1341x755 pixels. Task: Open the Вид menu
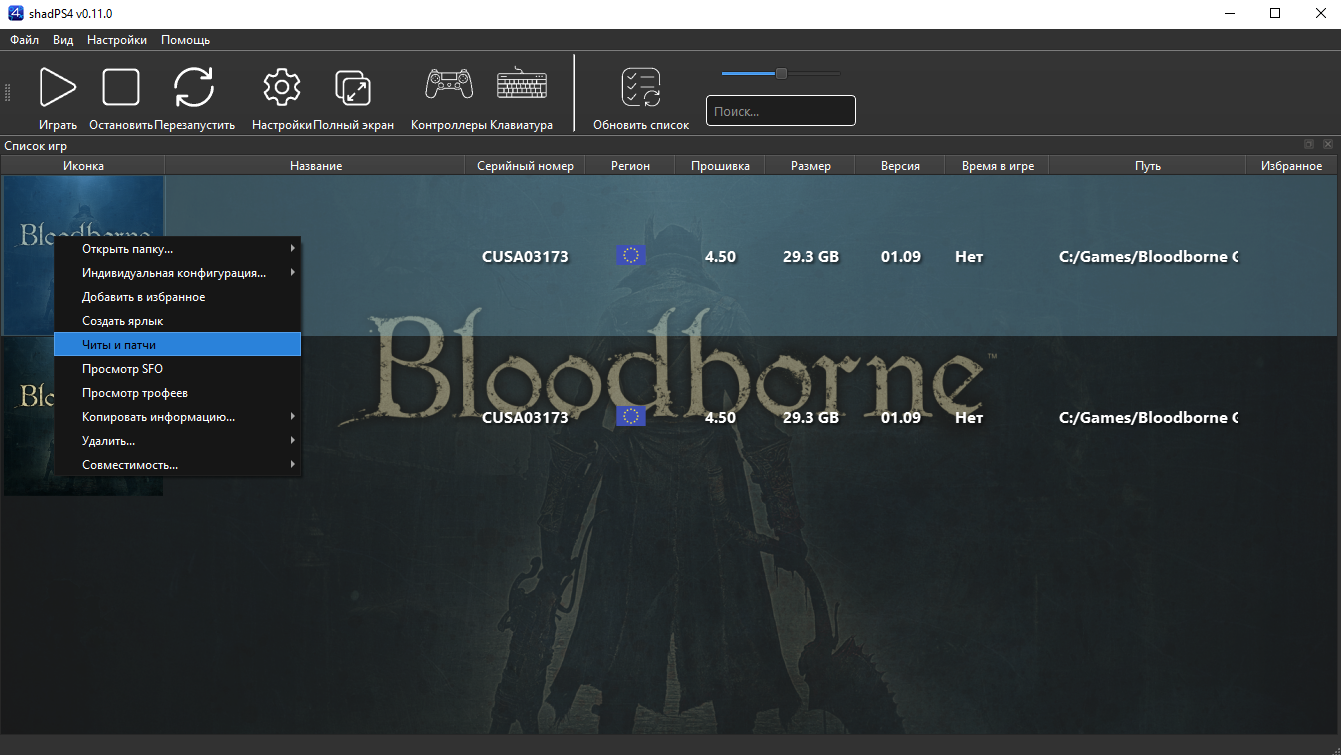pos(63,40)
